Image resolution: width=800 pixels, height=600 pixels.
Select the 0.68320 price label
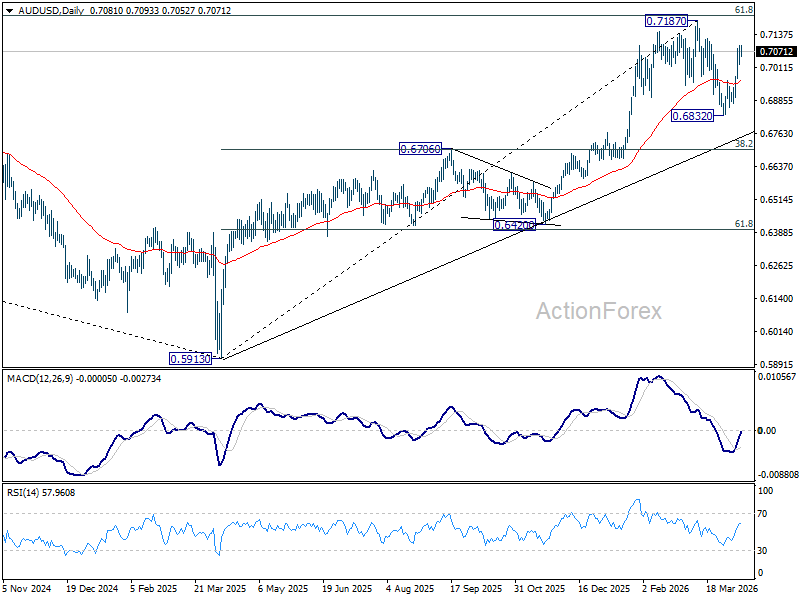coord(692,116)
